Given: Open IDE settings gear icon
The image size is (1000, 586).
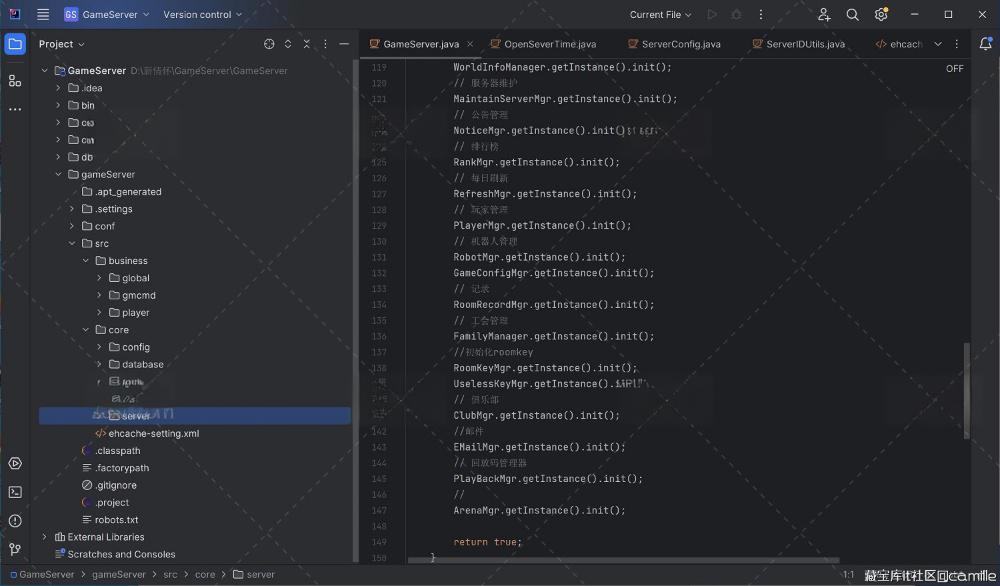Looking at the screenshot, I should (881, 15).
